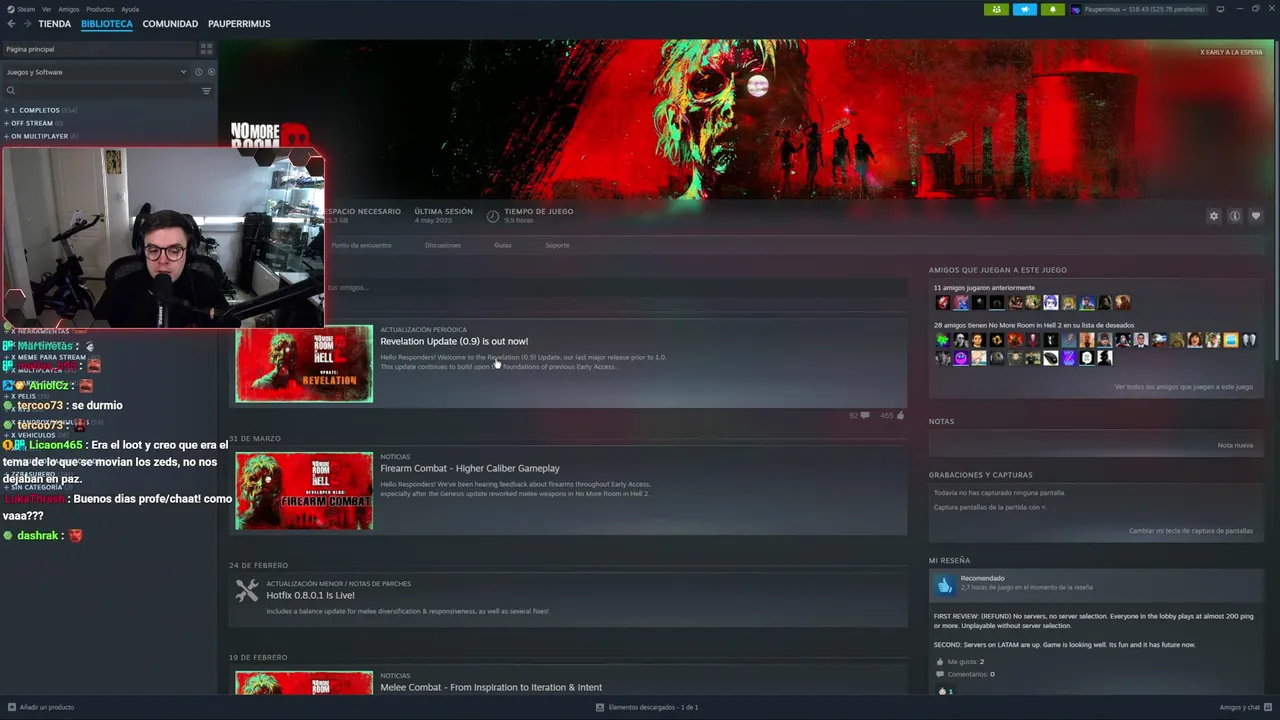Switch to the TIENDA section
Screen dimensions: 1280x720
click(x=54, y=24)
